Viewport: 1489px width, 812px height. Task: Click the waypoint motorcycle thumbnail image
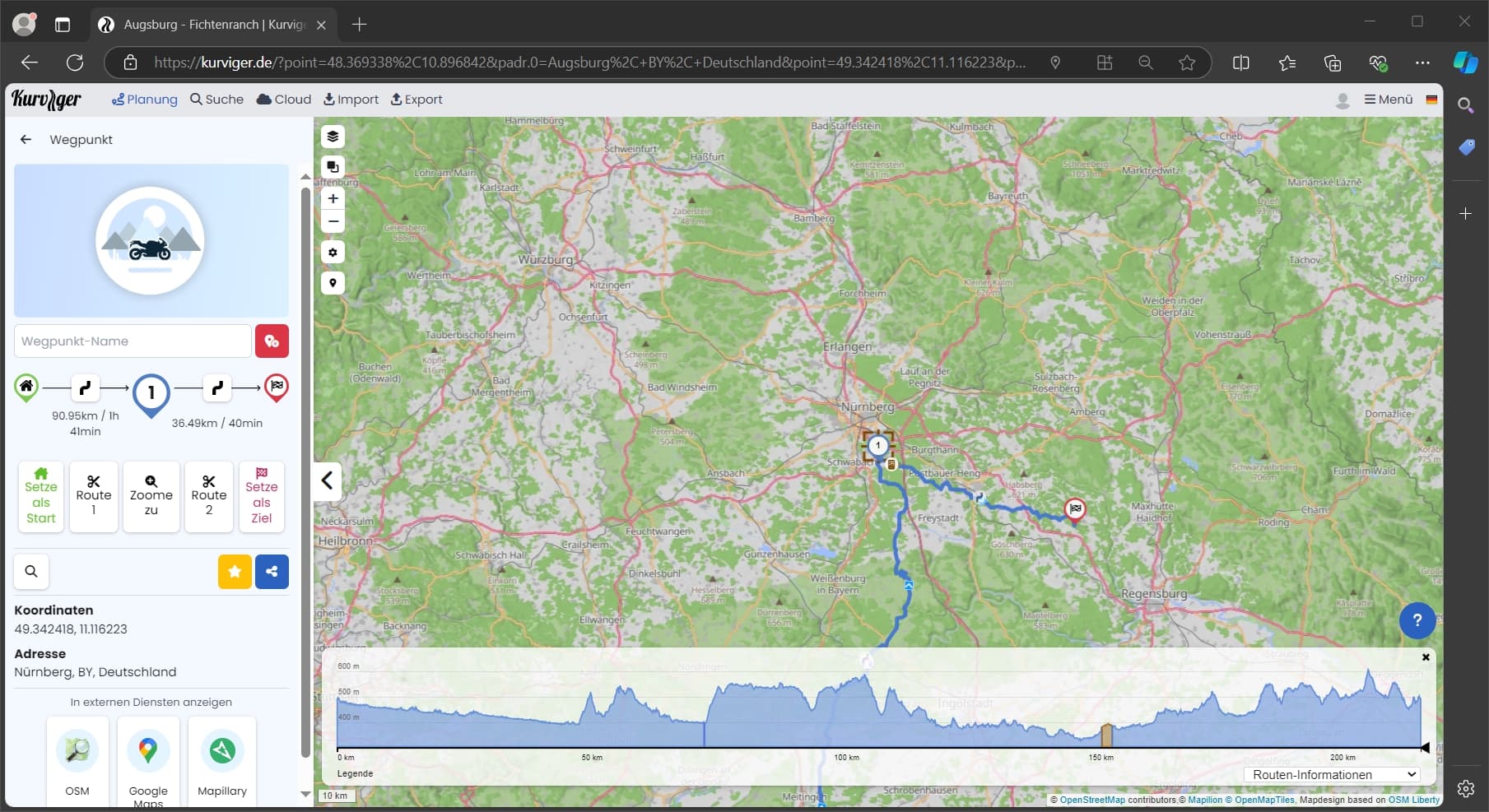tap(151, 241)
